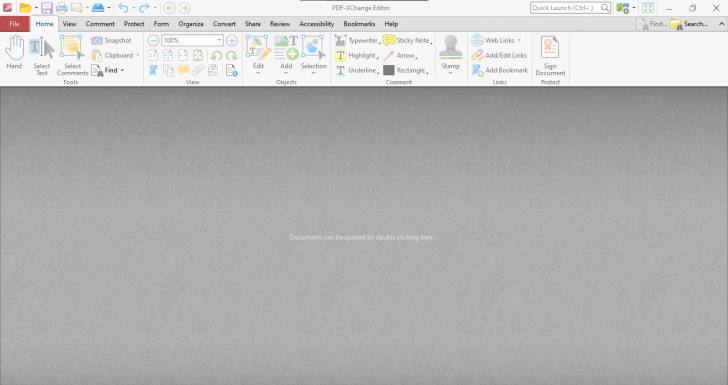
Task: Click the Redo arrow
Action: [144, 8]
